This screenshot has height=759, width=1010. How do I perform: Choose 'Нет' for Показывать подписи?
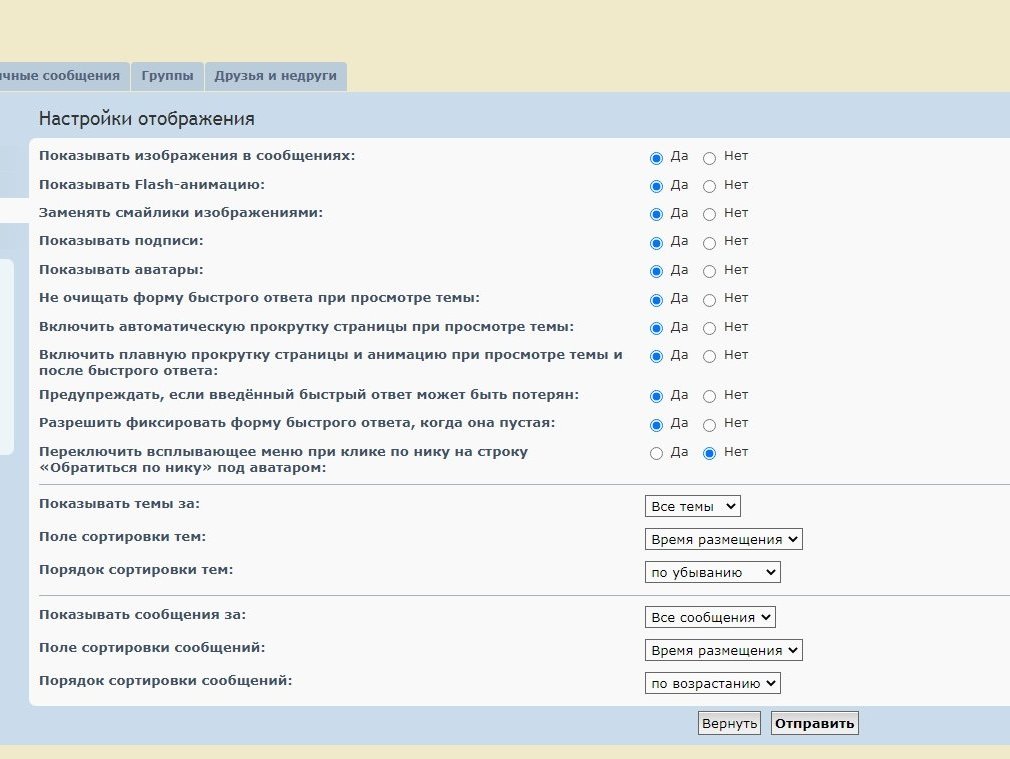point(710,242)
